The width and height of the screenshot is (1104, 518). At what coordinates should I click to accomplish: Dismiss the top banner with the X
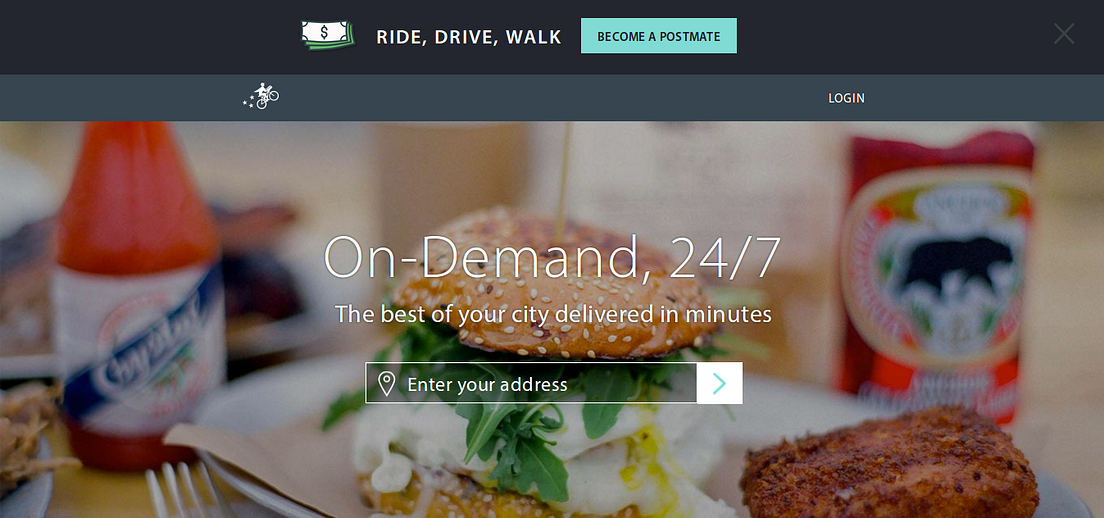(x=1063, y=34)
